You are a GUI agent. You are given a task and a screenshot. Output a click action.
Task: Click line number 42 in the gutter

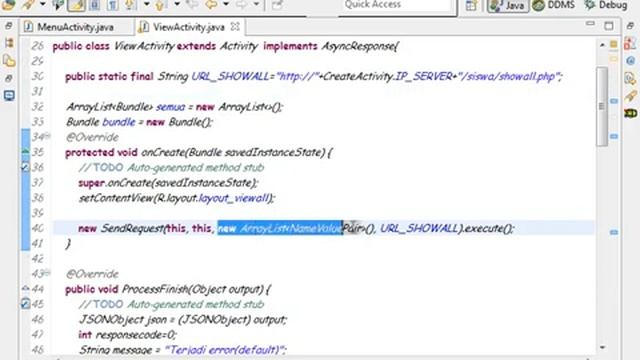coord(38,258)
